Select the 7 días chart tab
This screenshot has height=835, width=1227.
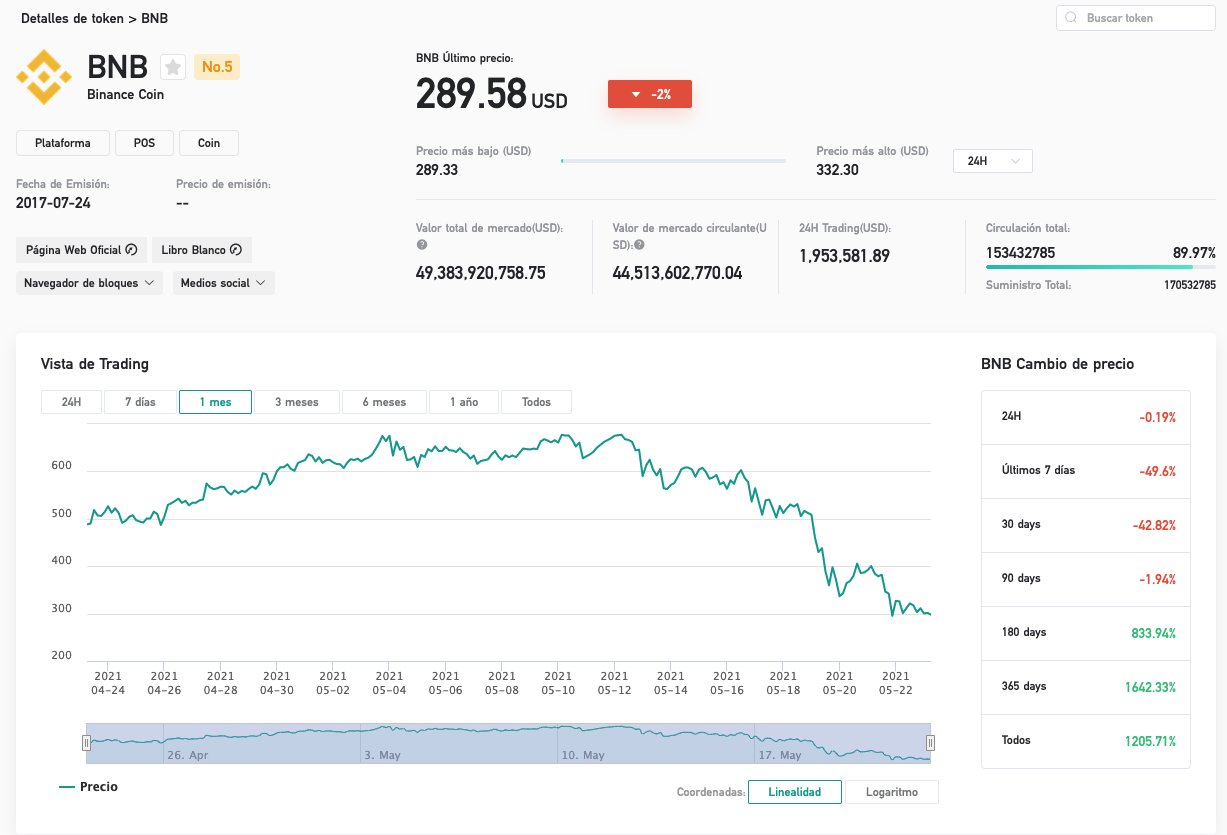coord(140,402)
